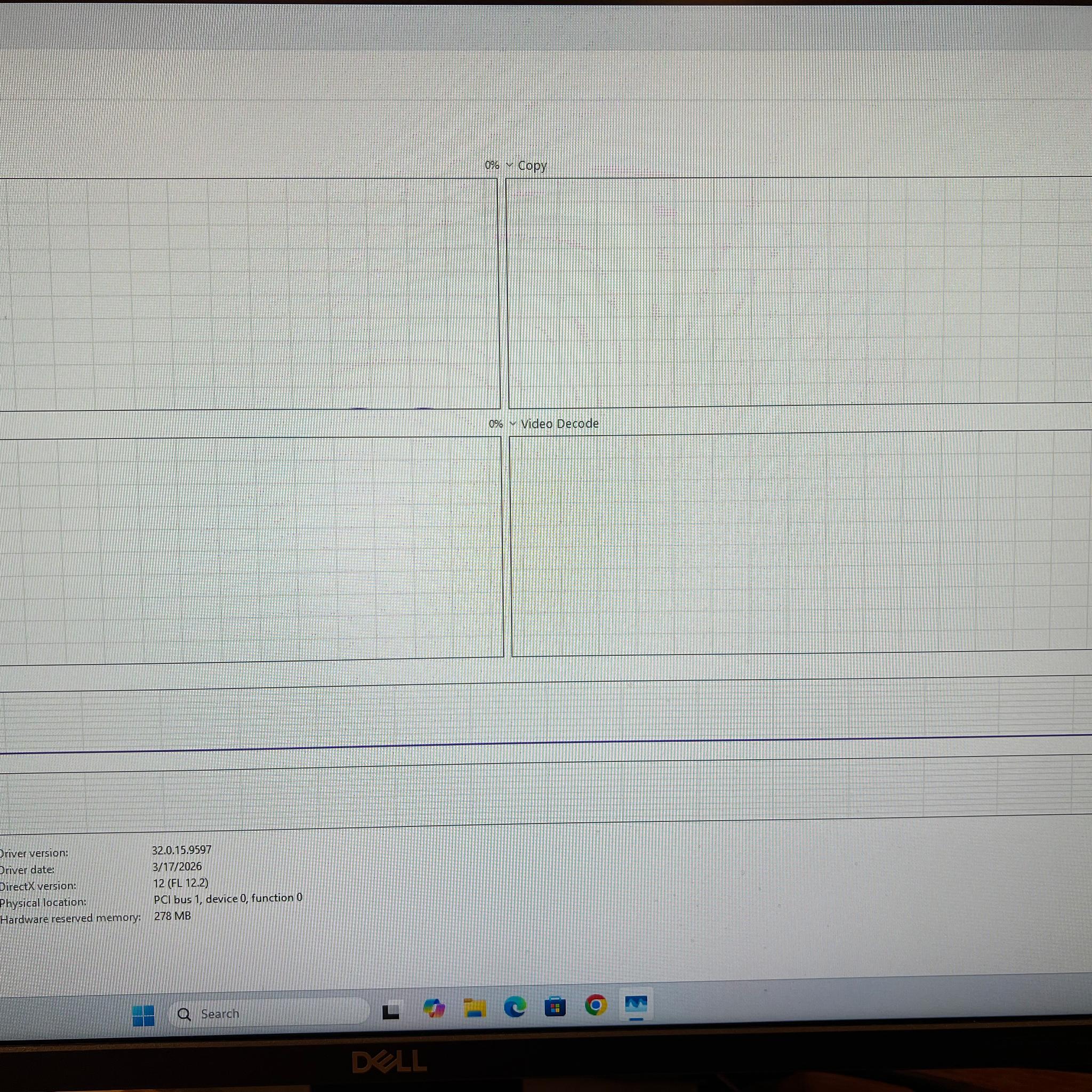Open Google Chrome from the taskbar
The image size is (1092, 1092).
click(x=596, y=1005)
